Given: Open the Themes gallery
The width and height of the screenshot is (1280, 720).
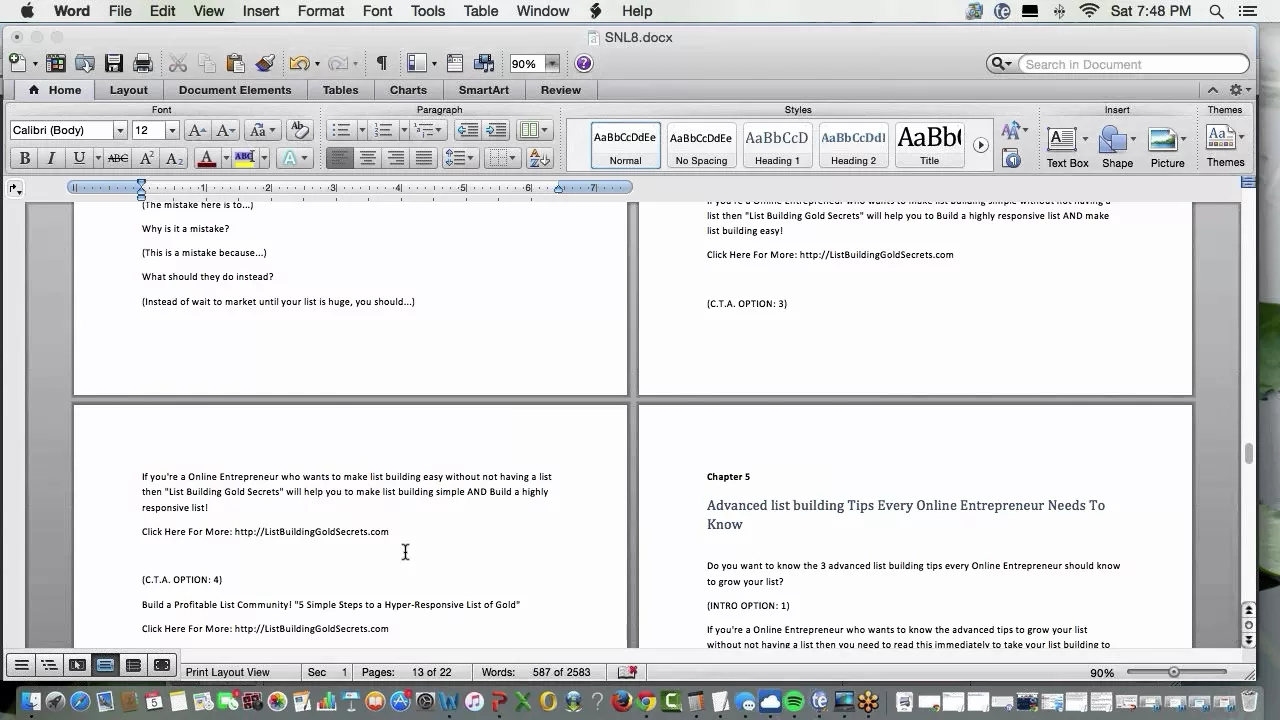Looking at the screenshot, I should (1225, 146).
